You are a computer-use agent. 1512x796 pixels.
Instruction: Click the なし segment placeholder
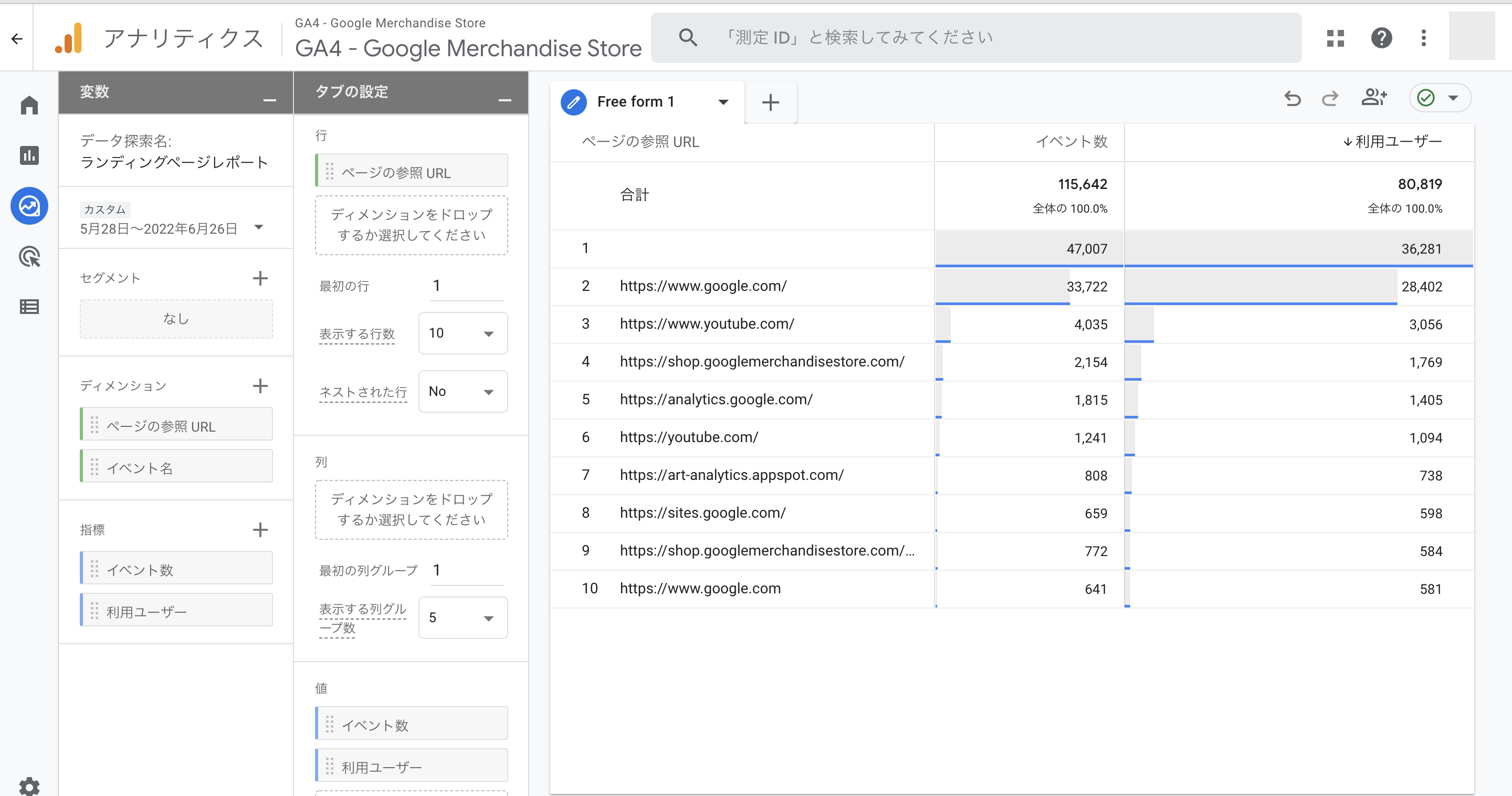[x=176, y=319]
